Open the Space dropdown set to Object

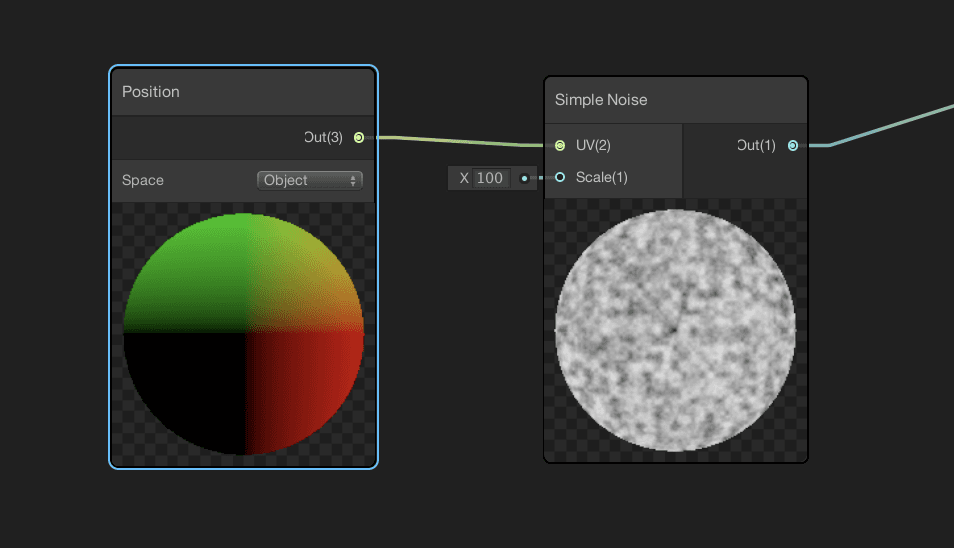coord(309,181)
